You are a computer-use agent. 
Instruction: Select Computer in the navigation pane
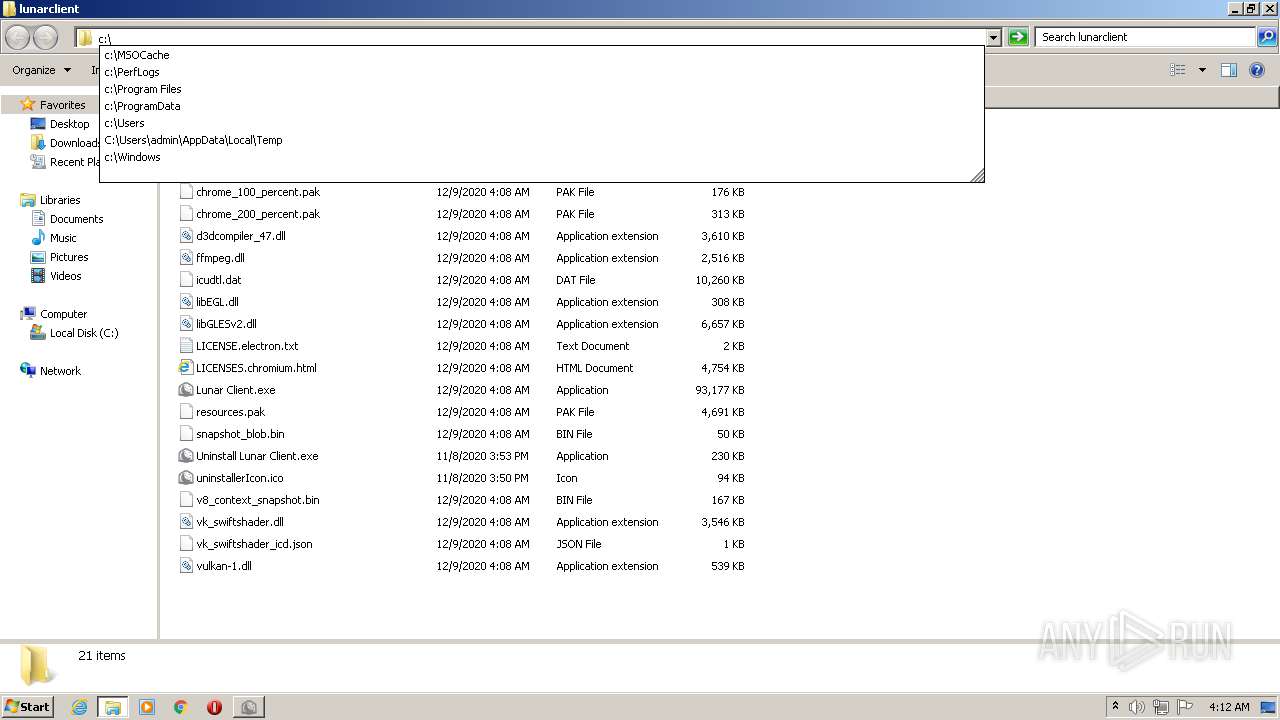click(63, 314)
